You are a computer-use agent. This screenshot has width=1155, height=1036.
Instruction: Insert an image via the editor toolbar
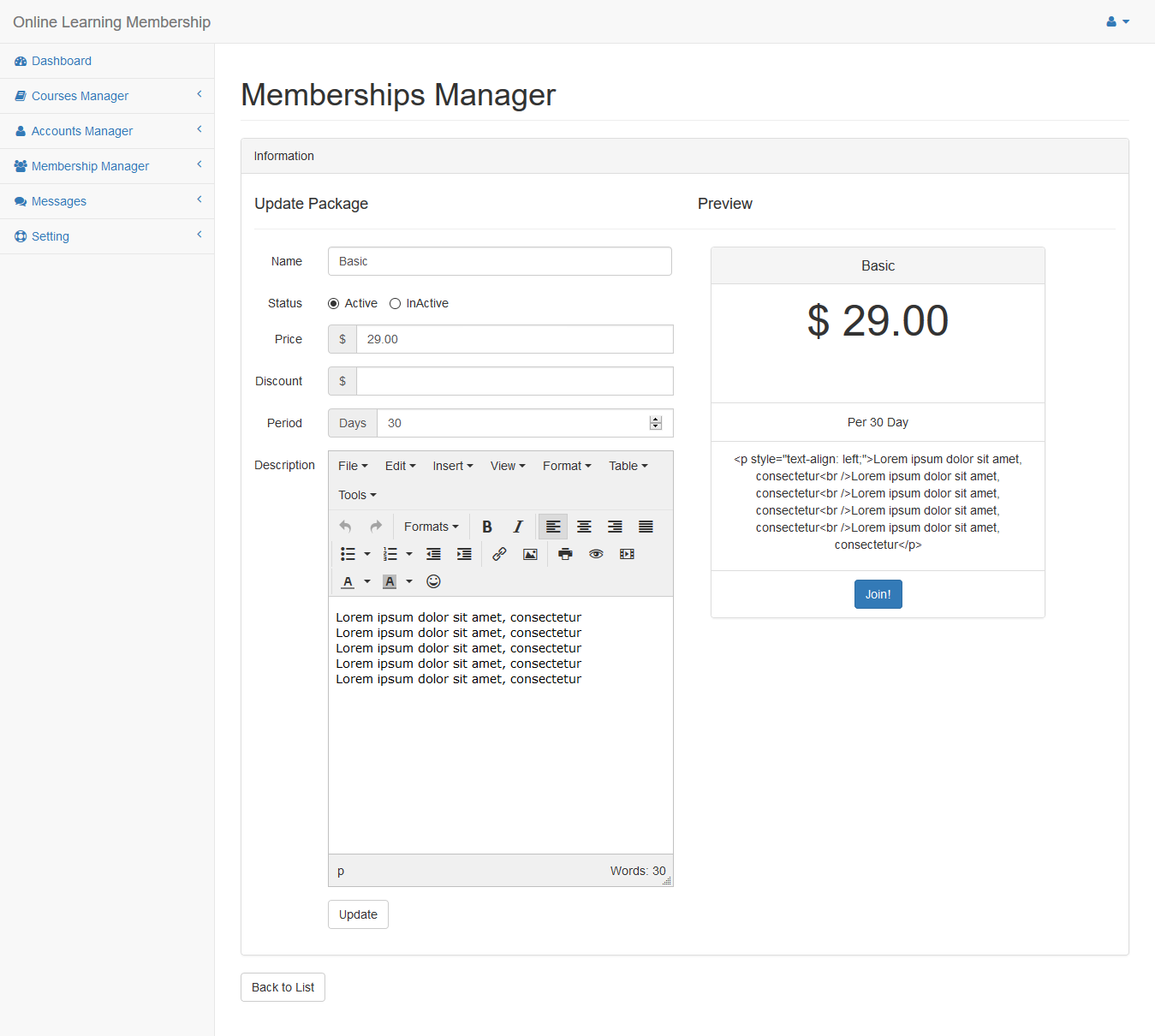[530, 554]
